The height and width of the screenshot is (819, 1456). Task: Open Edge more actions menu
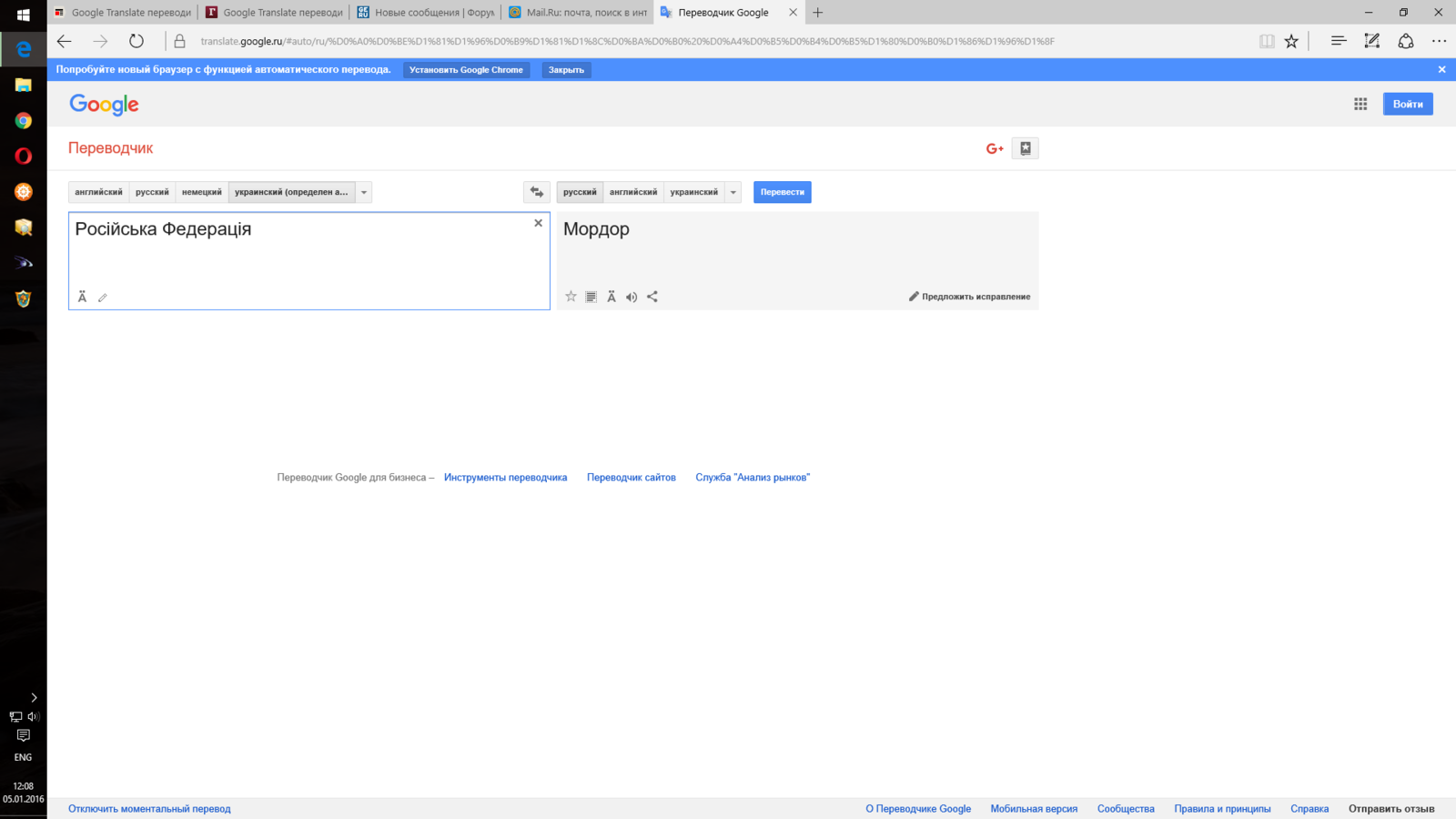pyautogui.click(x=1439, y=41)
